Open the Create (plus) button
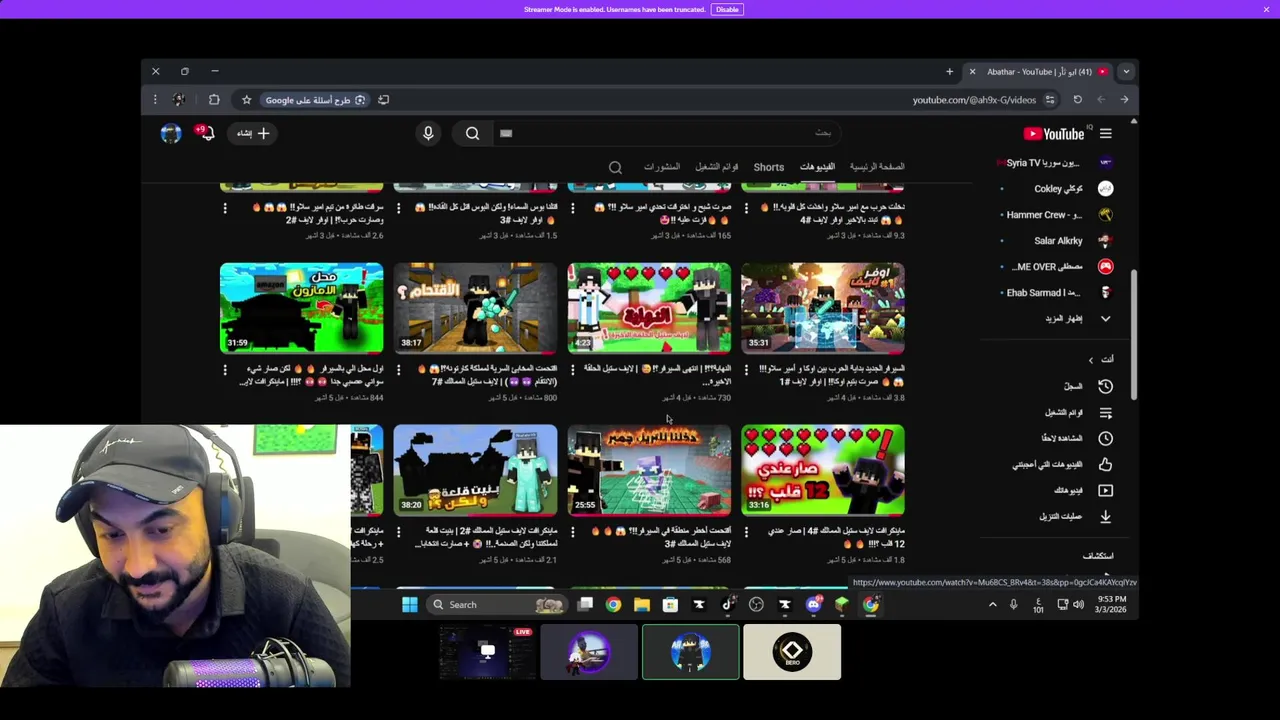Image resolution: width=1280 pixels, height=720 pixels. pos(252,133)
